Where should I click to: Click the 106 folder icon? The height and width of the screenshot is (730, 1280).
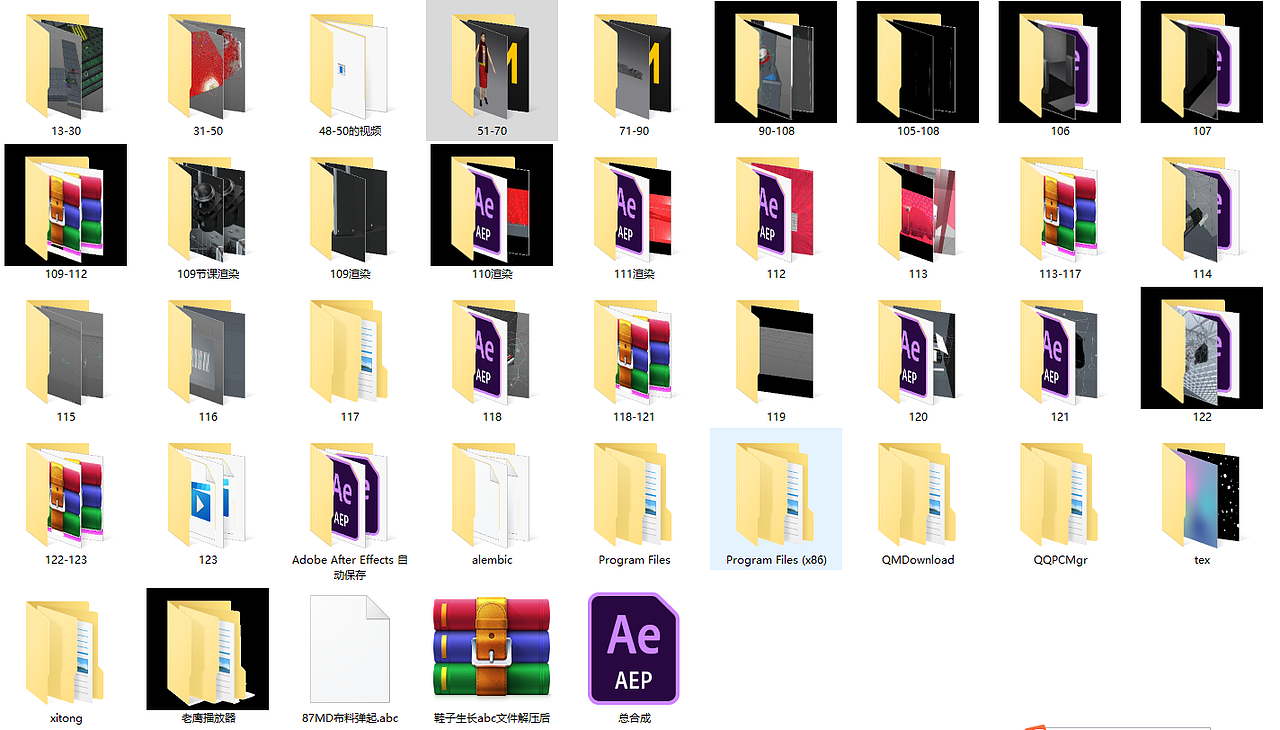[1060, 62]
